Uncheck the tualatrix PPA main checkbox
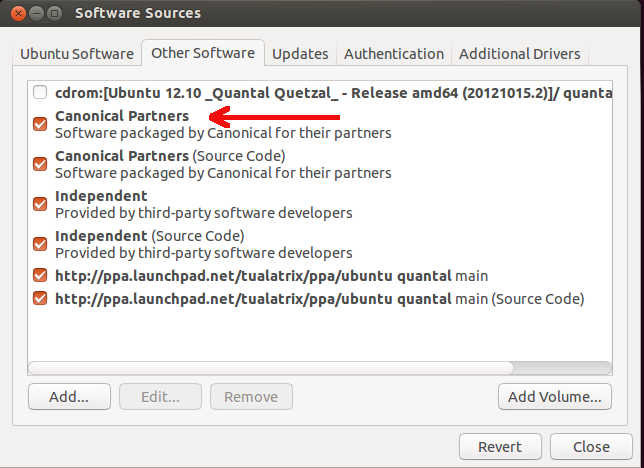644x468 pixels. click(x=40, y=275)
